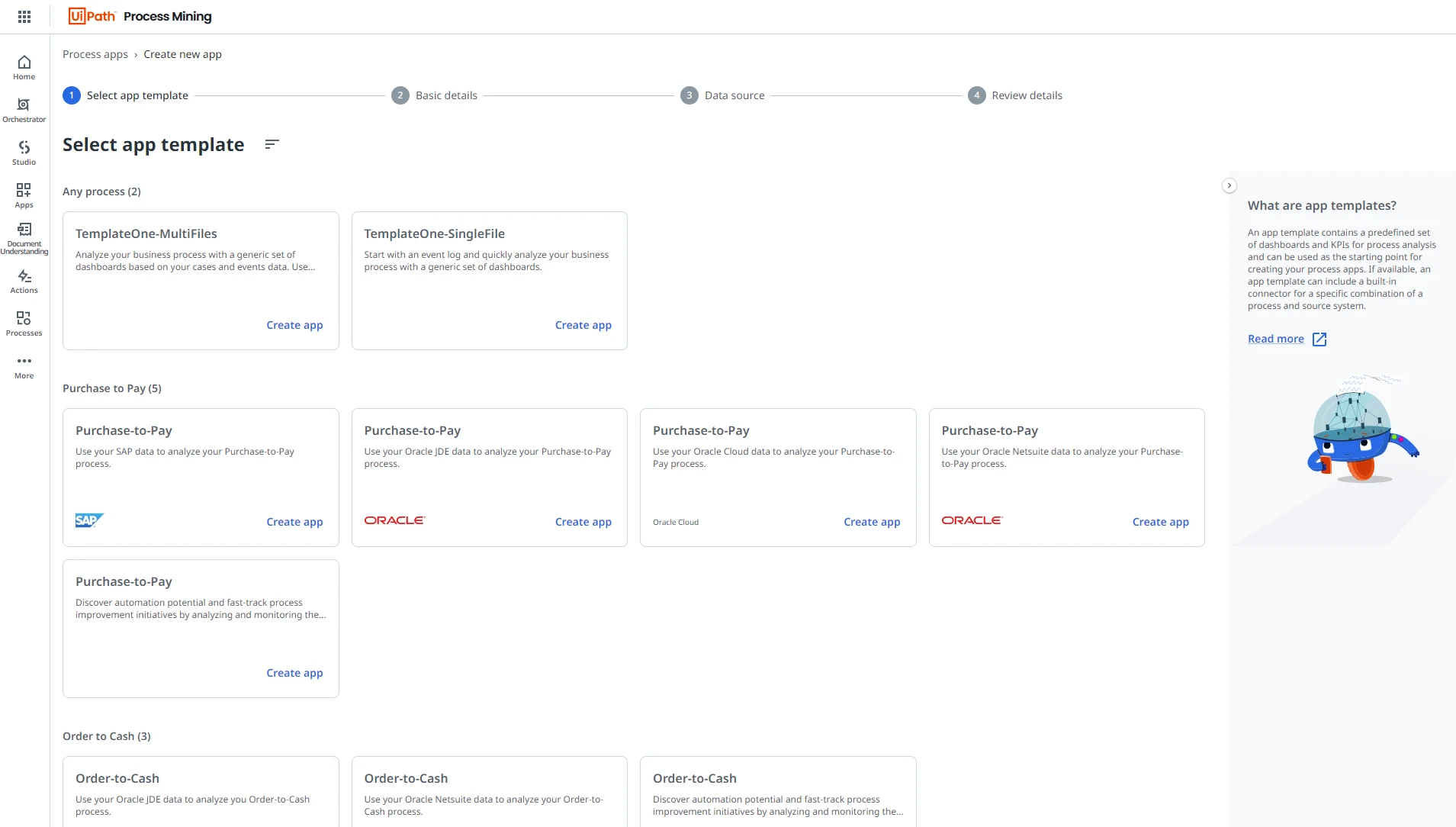Click 'What are app templates?' heading
The image size is (1456, 827).
point(1322,205)
